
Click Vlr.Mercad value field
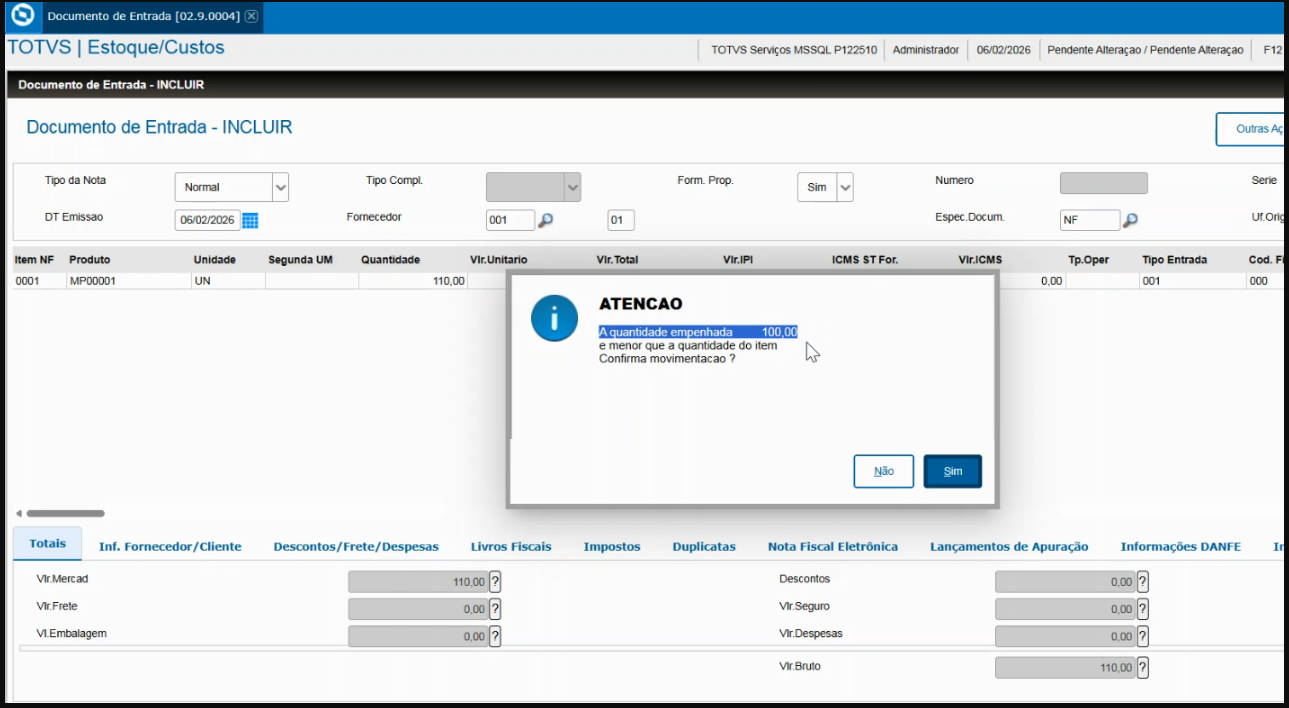tap(418, 581)
